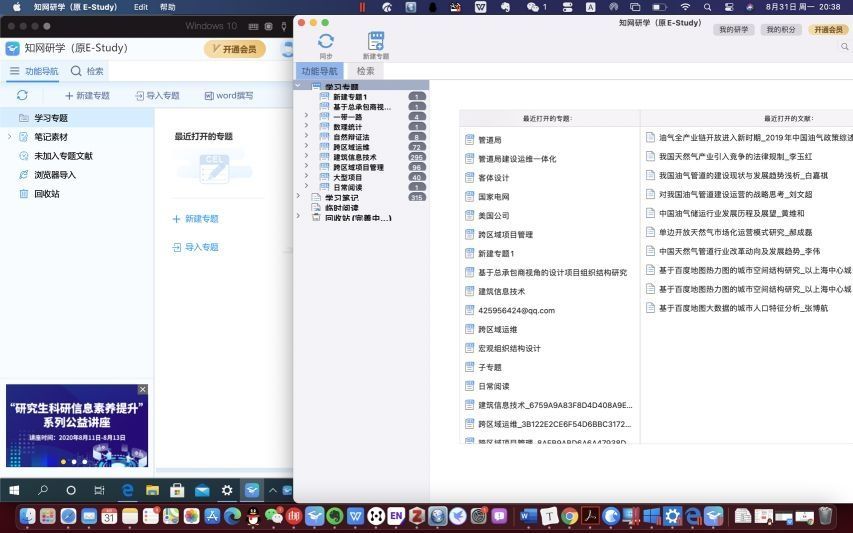
Task: Open recent topic 宏观组织结构设计
Action: tap(509, 349)
